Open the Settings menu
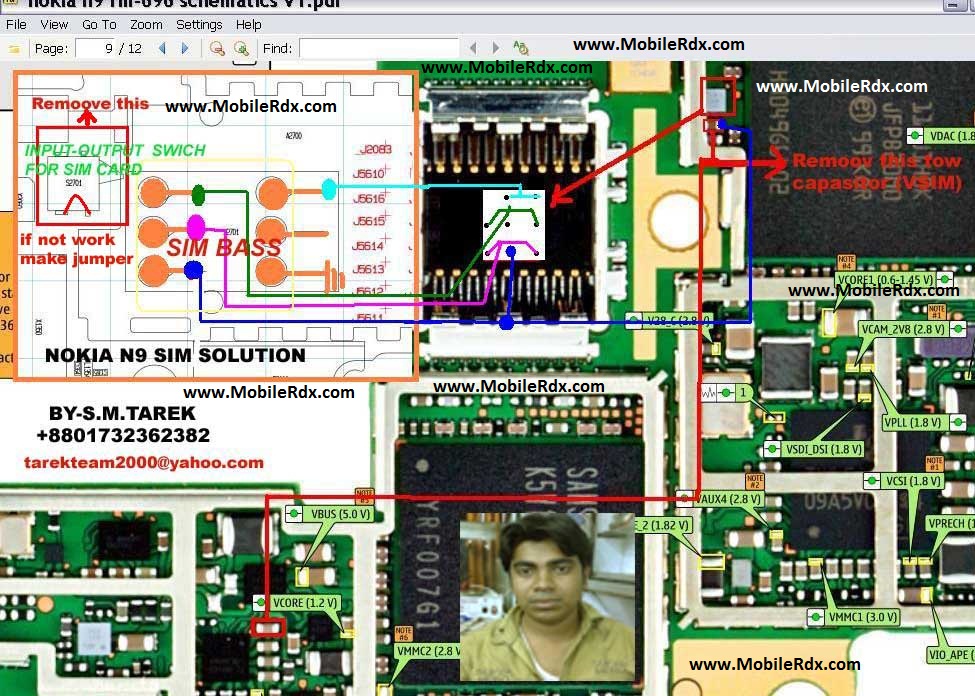975x696 pixels. [199, 25]
